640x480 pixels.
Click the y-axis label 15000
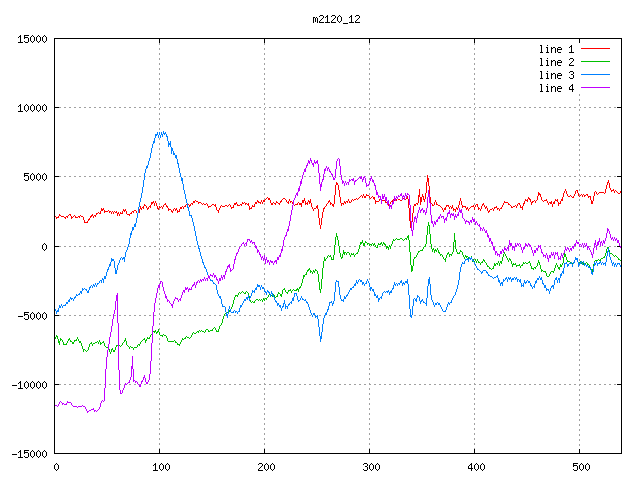coord(32,39)
